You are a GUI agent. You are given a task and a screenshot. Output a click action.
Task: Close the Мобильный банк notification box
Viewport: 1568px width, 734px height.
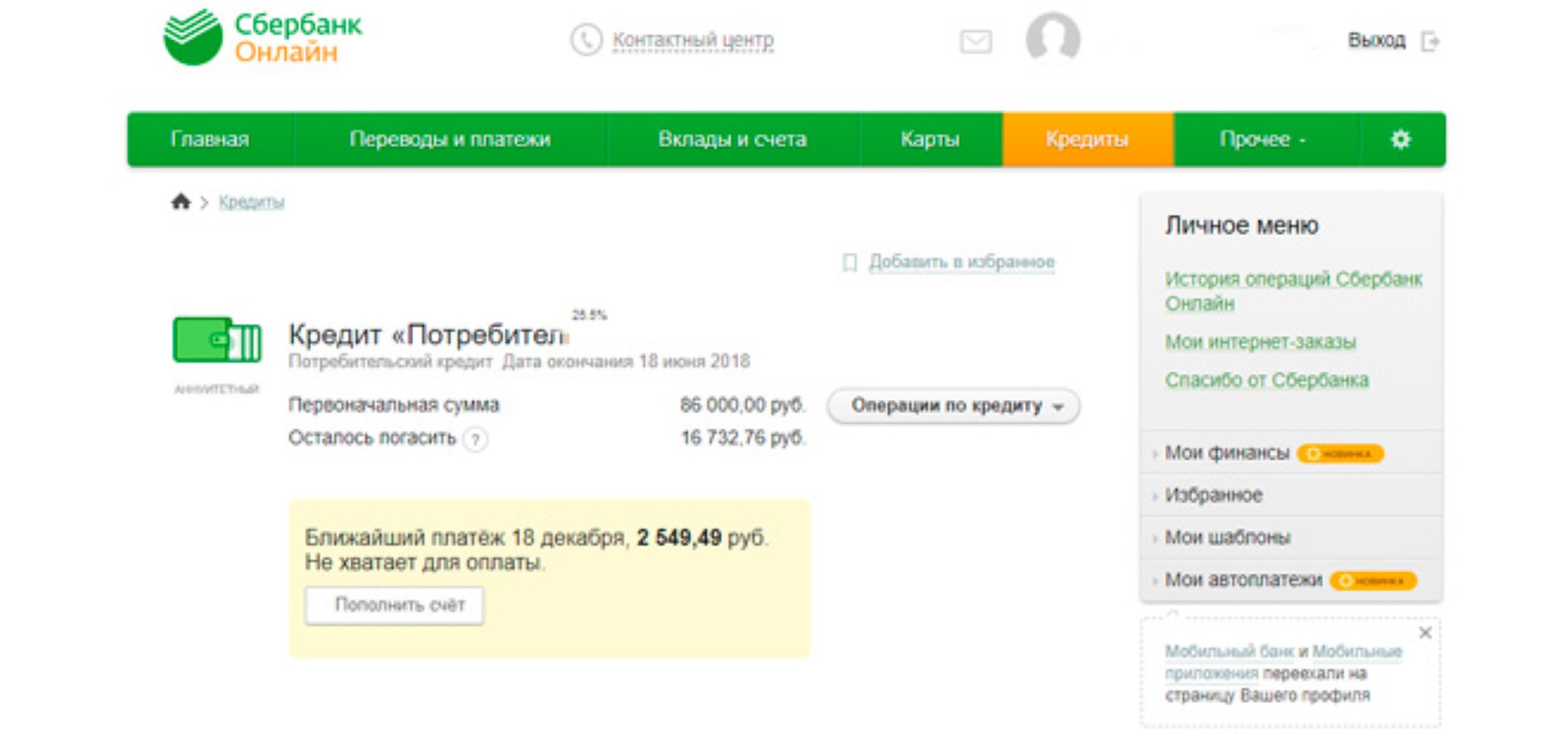click(1425, 633)
